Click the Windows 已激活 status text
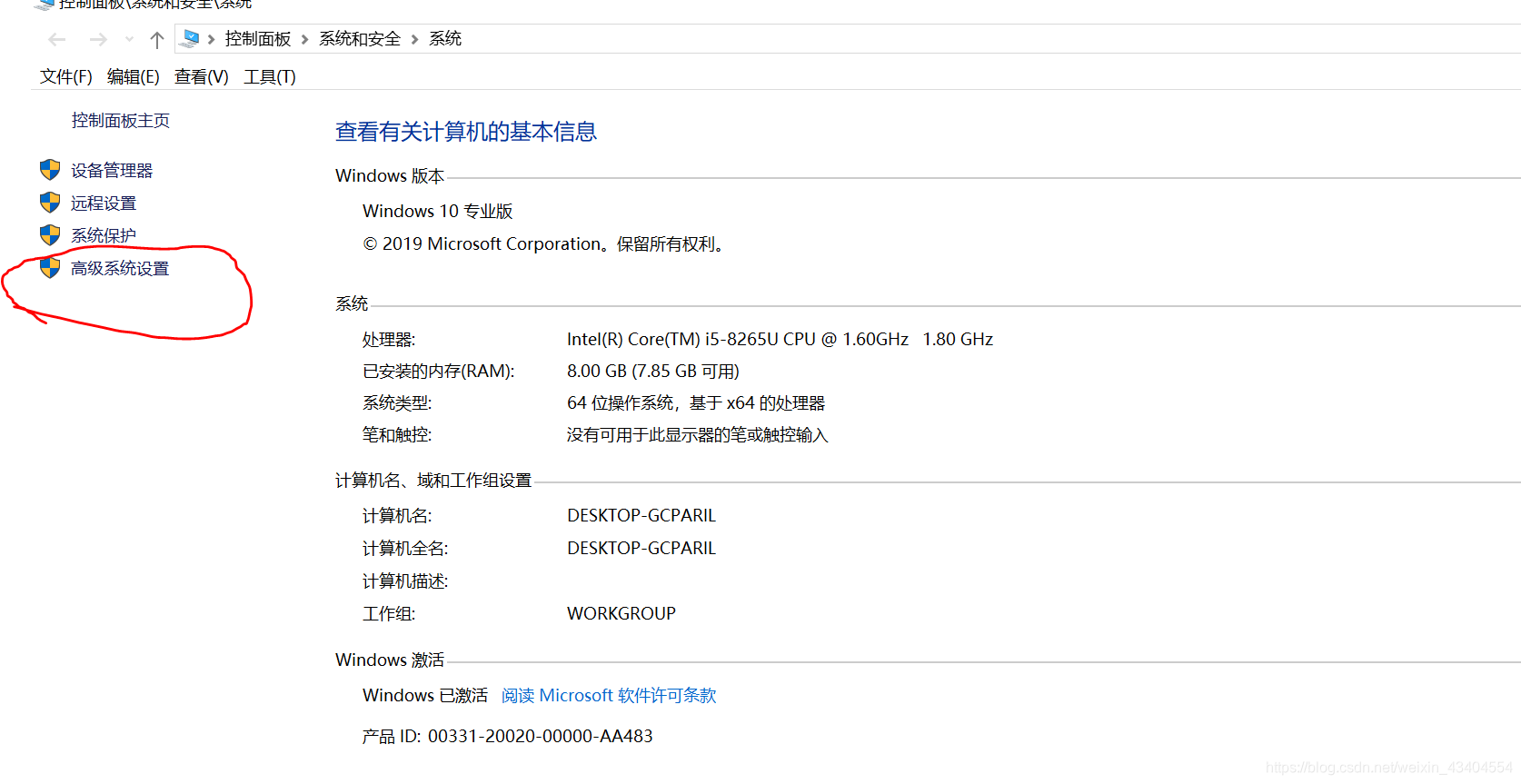The image size is (1521, 784). [424, 695]
